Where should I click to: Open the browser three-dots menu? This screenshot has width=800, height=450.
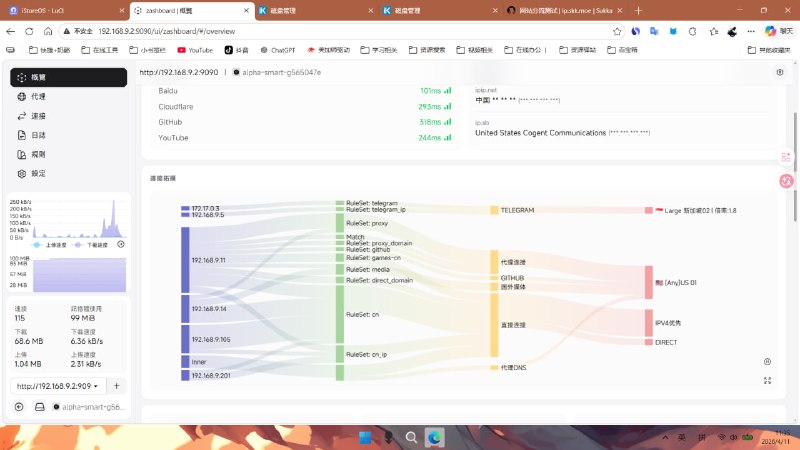point(751,32)
